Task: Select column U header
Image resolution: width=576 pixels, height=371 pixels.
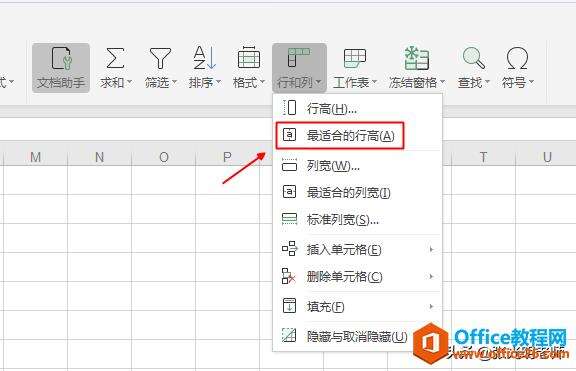Action: pos(547,157)
